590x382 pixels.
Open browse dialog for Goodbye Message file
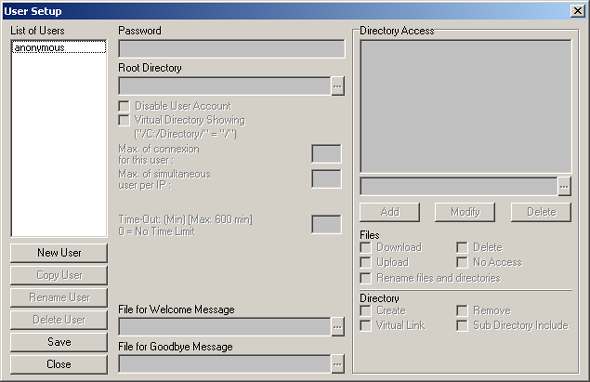[x=338, y=364]
